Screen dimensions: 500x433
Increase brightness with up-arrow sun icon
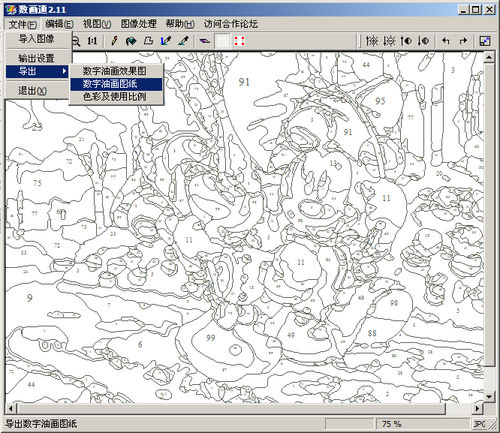[371, 41]
